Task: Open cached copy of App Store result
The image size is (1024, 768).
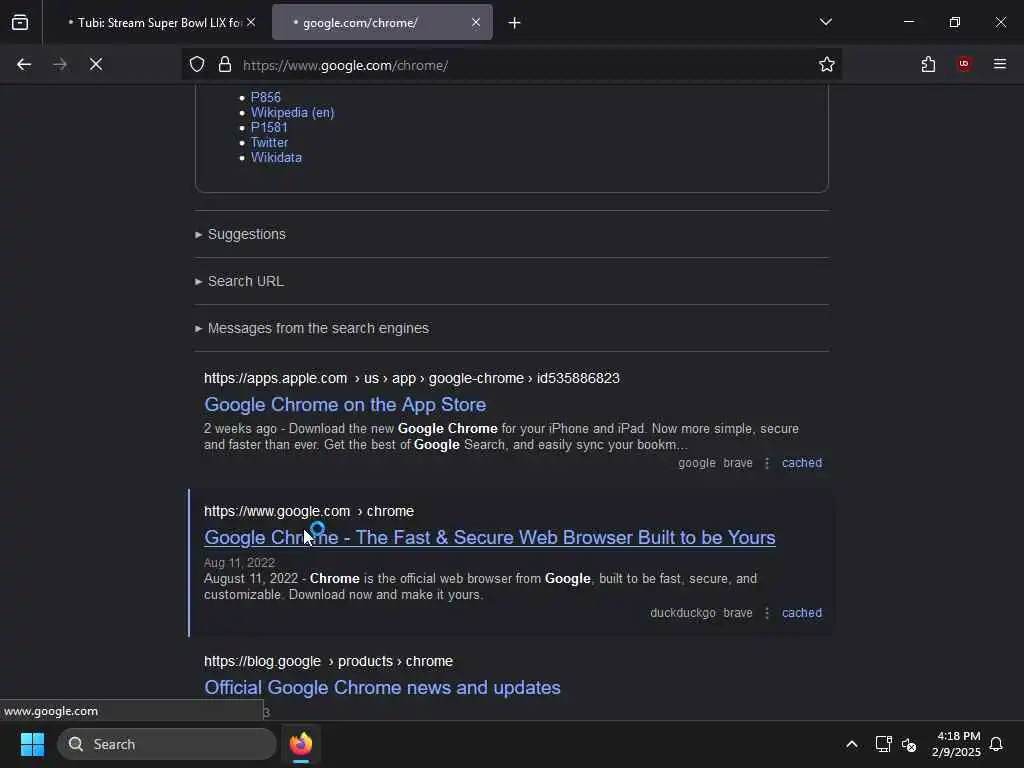Action: (x=802, y=463)
